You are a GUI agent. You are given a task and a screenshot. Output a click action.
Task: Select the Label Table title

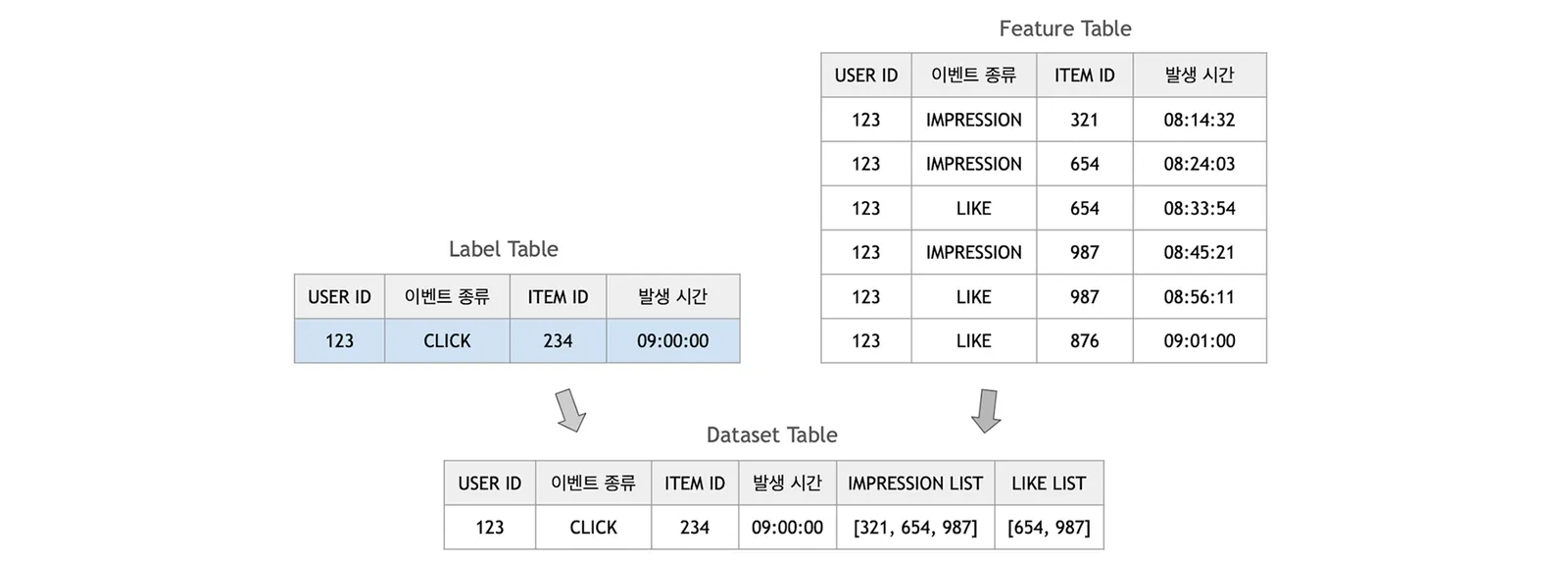point(503,249)
